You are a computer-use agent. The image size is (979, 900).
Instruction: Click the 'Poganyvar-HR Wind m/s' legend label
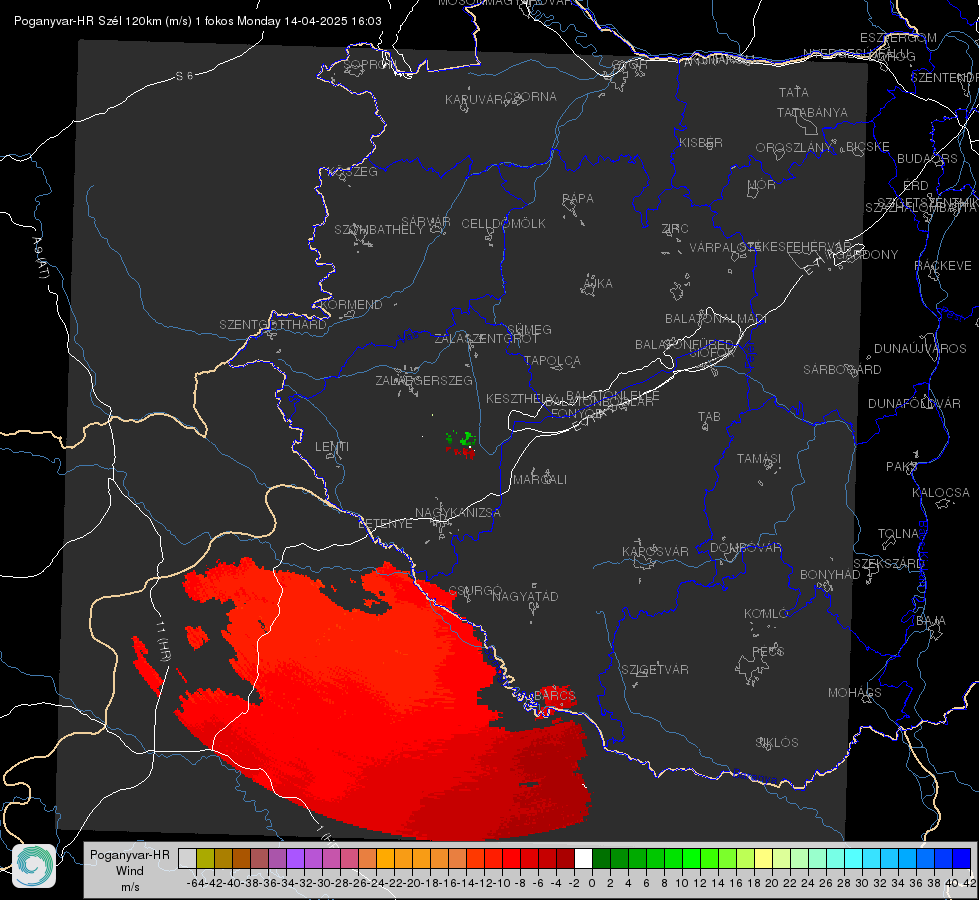point(130,870)
